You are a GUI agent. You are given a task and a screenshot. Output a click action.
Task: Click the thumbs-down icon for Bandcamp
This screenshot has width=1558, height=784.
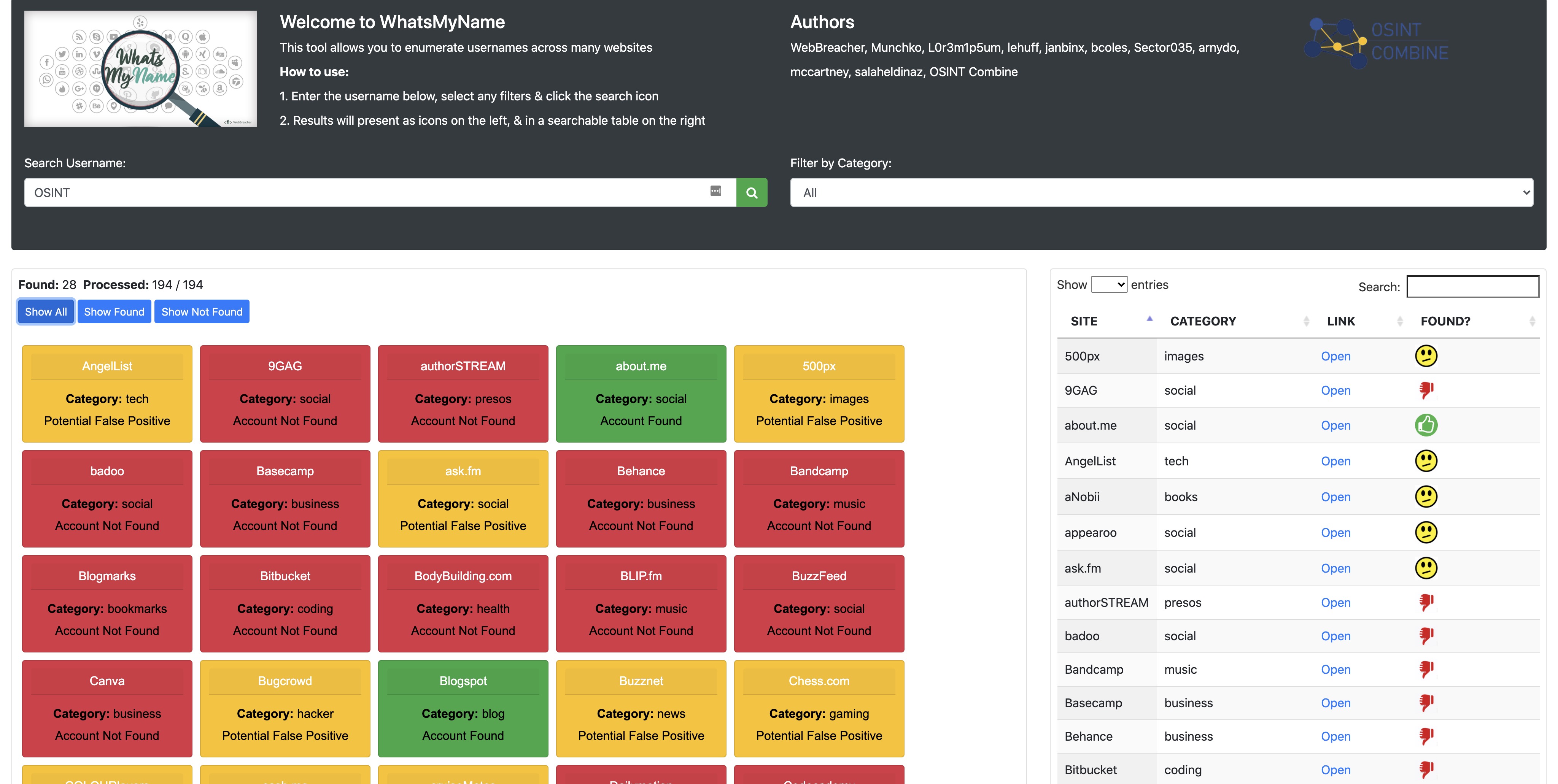(x=1426, y=669)
